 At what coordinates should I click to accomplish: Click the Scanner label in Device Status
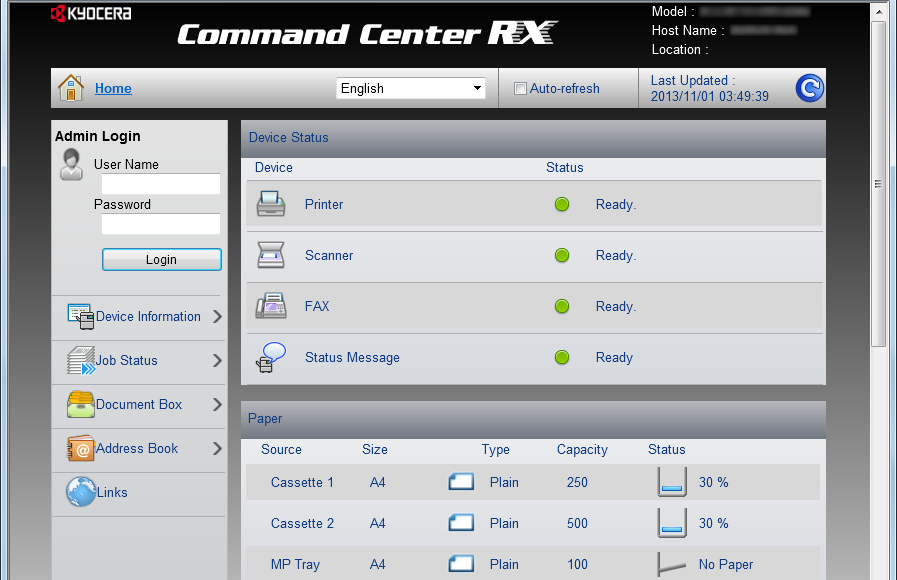coord(329,255)
